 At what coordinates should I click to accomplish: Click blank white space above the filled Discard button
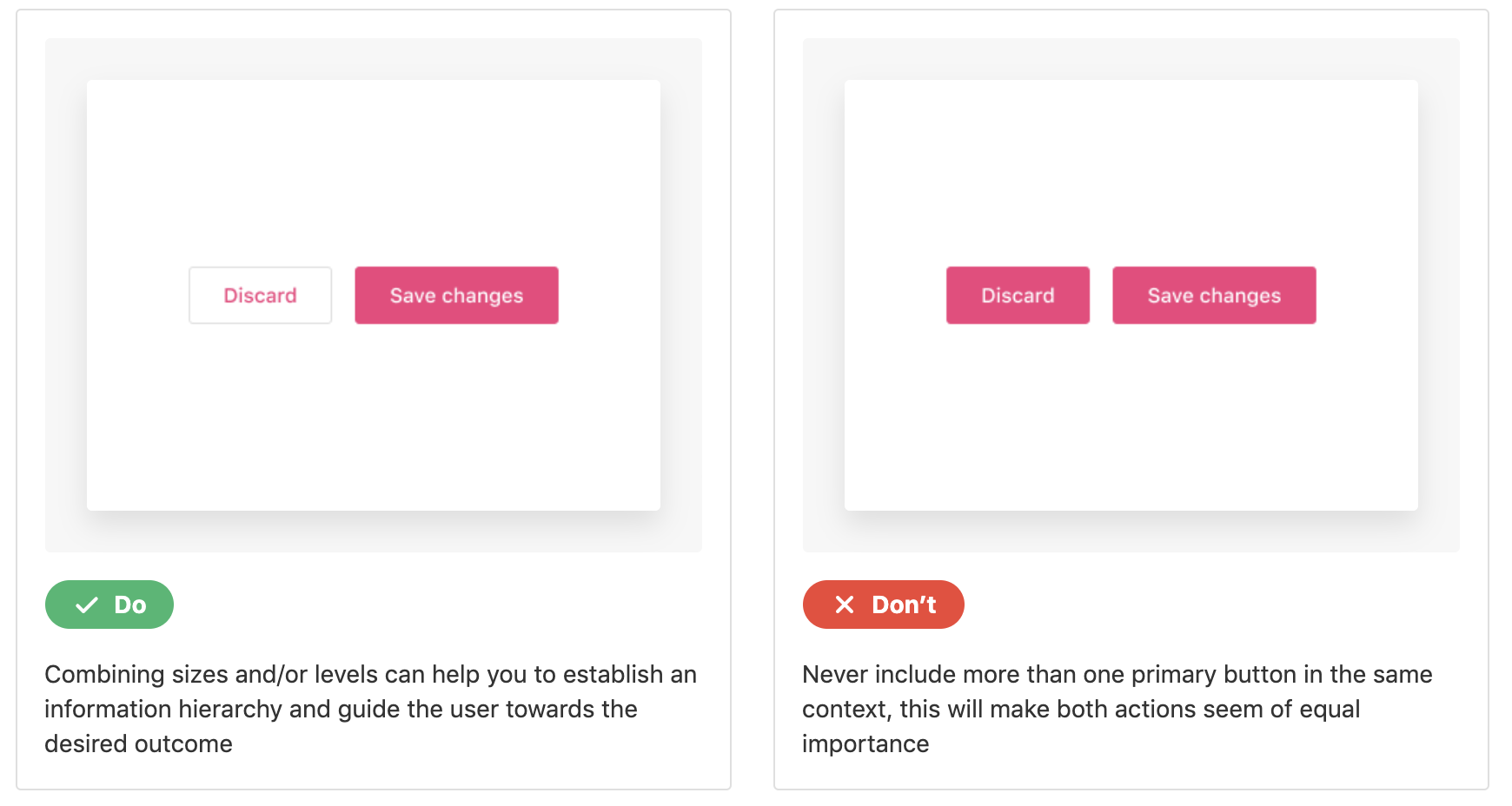click(1018, 174)
